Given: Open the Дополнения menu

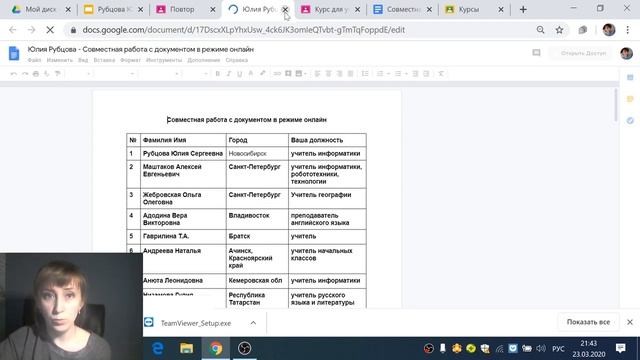Looking at the screenshot, I should pos(204,60).
